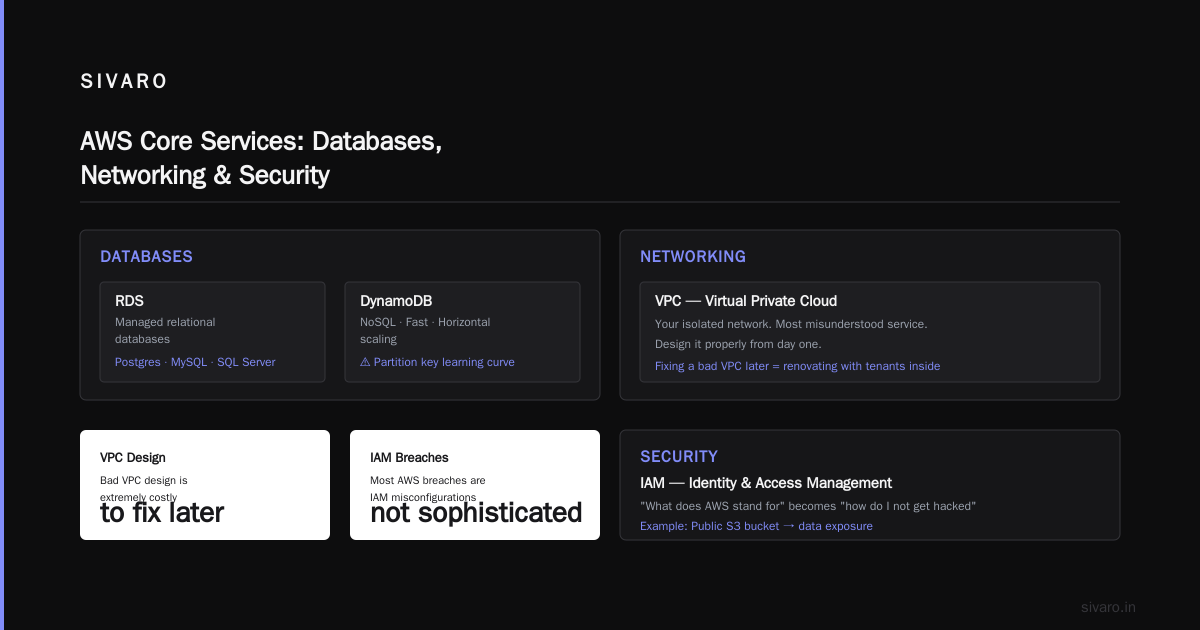1200x630 pixels.
Task: Open the RDS card title
Action: 129,301
